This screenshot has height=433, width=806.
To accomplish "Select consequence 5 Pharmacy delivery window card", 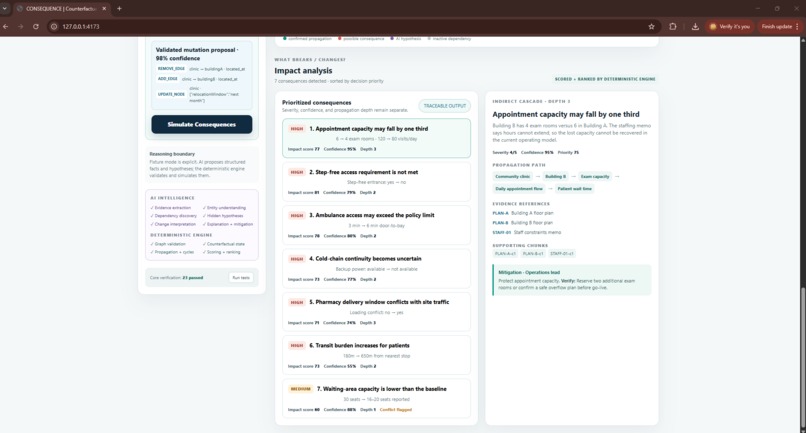I will coord(376,312).
